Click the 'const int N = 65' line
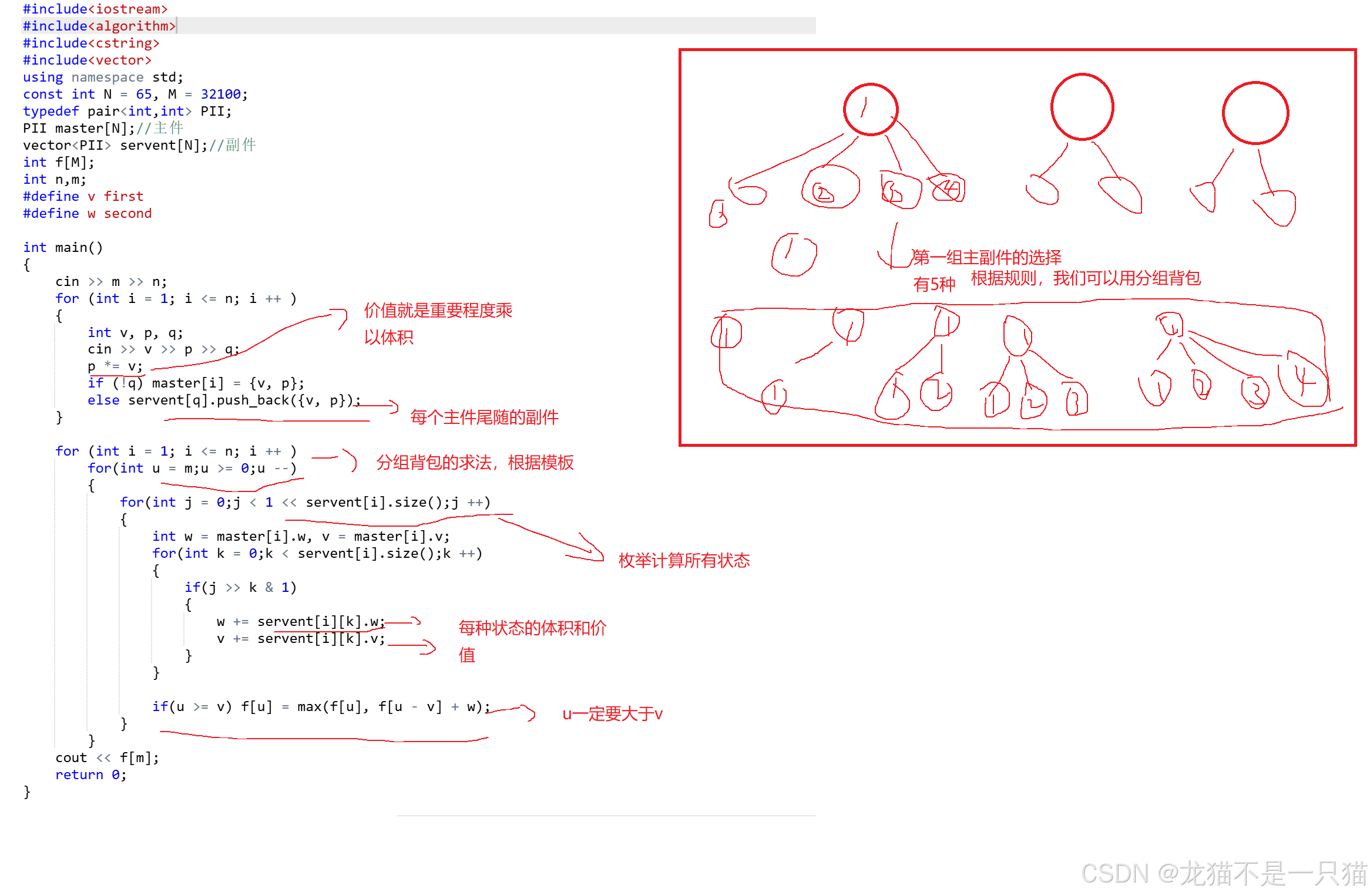 [135, 94]
